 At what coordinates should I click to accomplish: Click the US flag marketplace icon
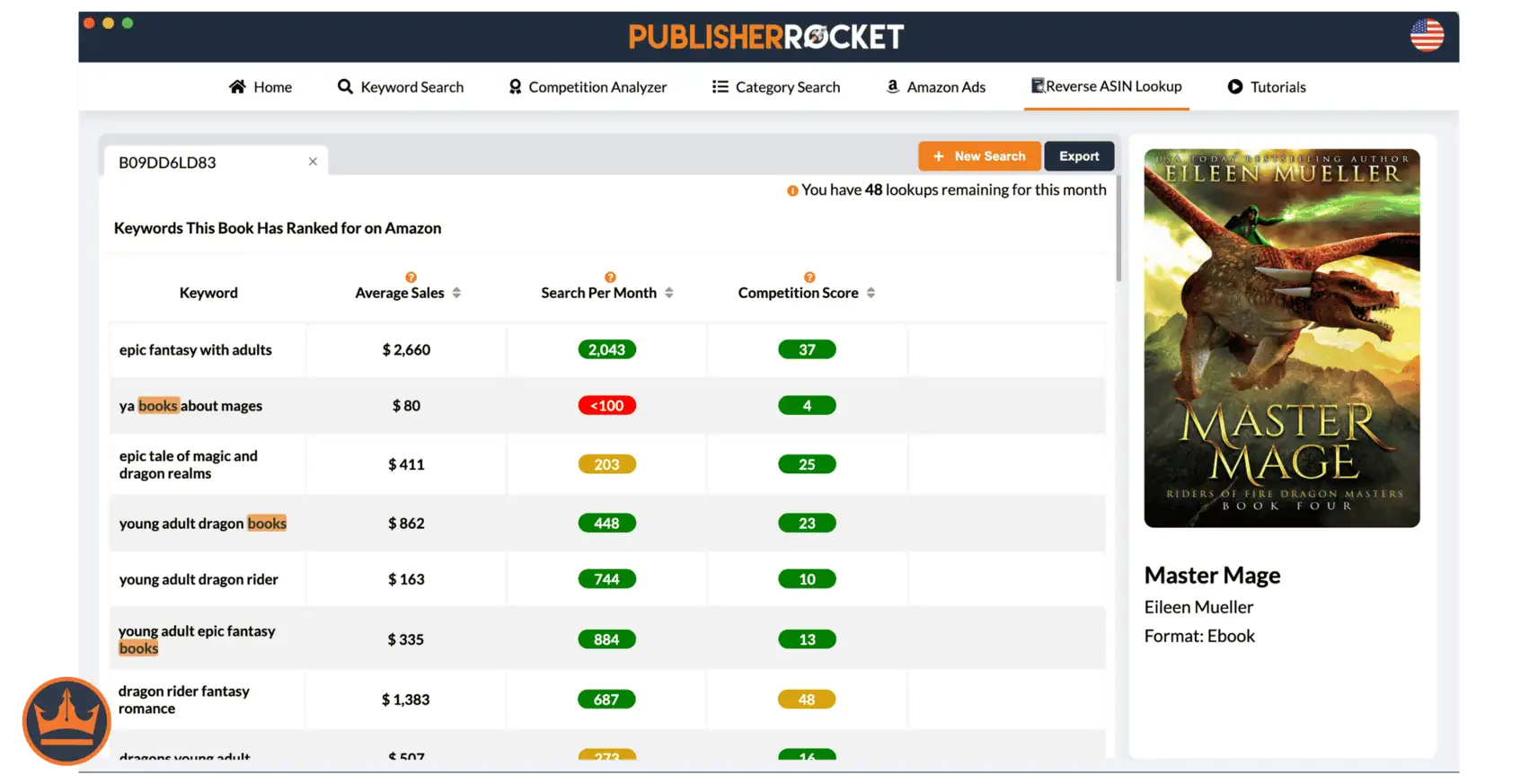(1427, 35)
